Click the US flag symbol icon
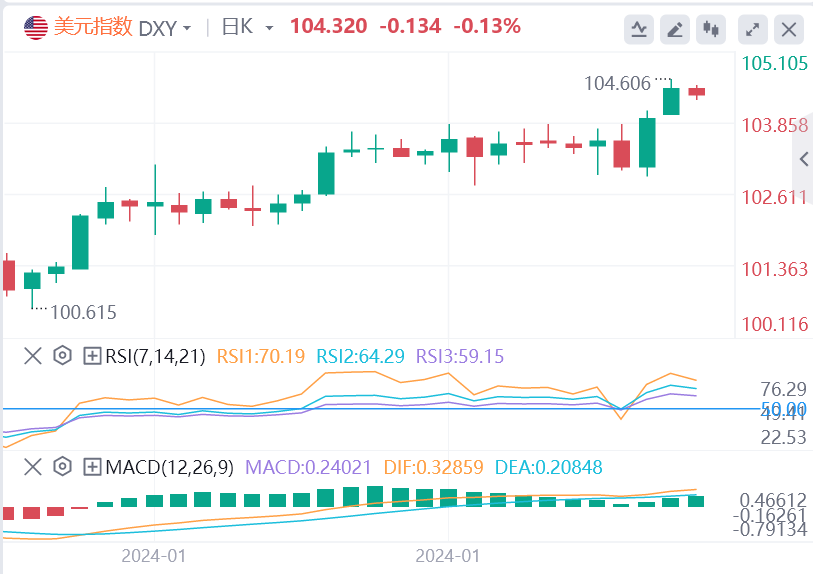 click(x=36, y=27)
